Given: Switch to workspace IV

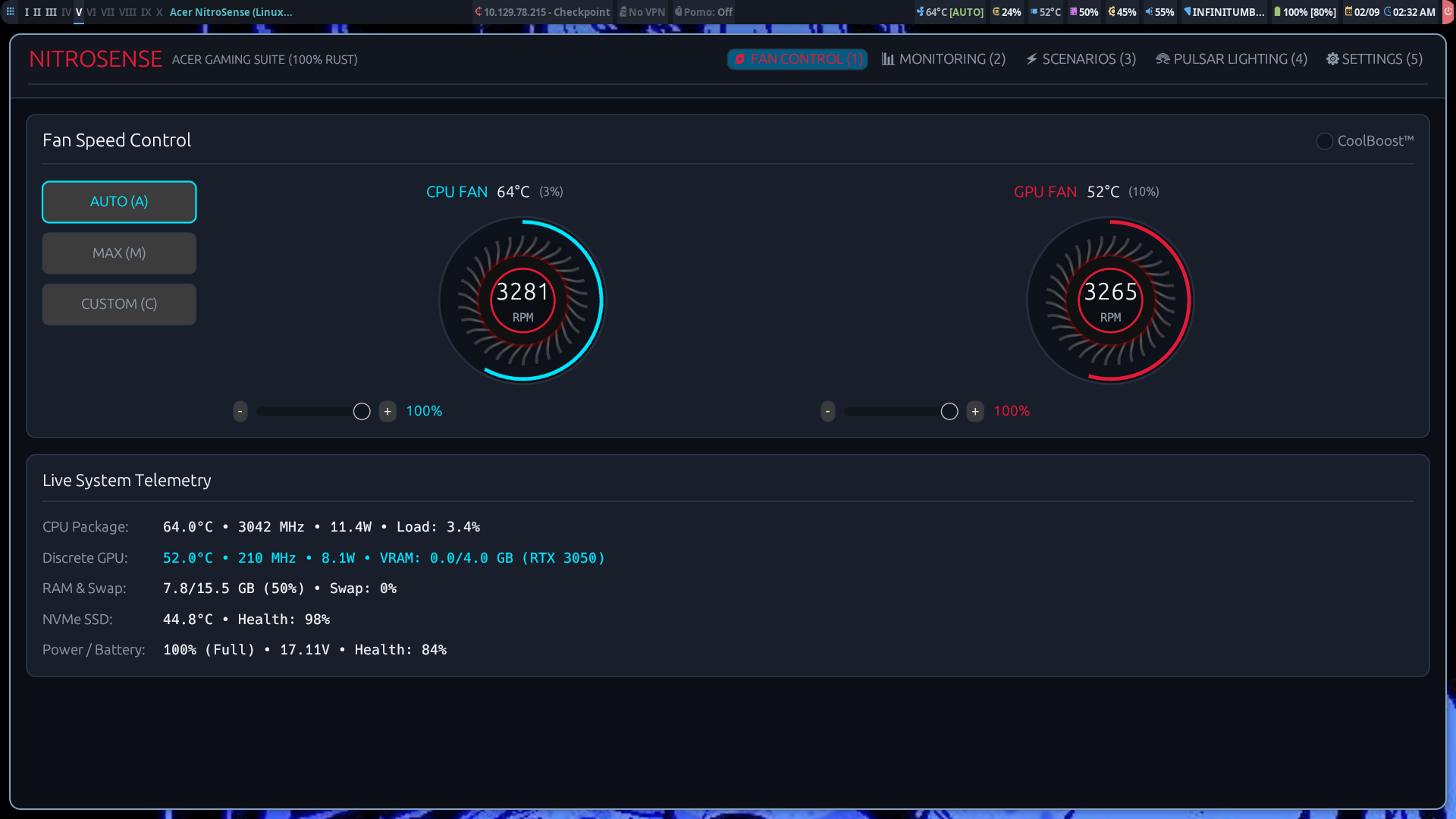Looking at the screenshot, I should click(x=66, y=12).
